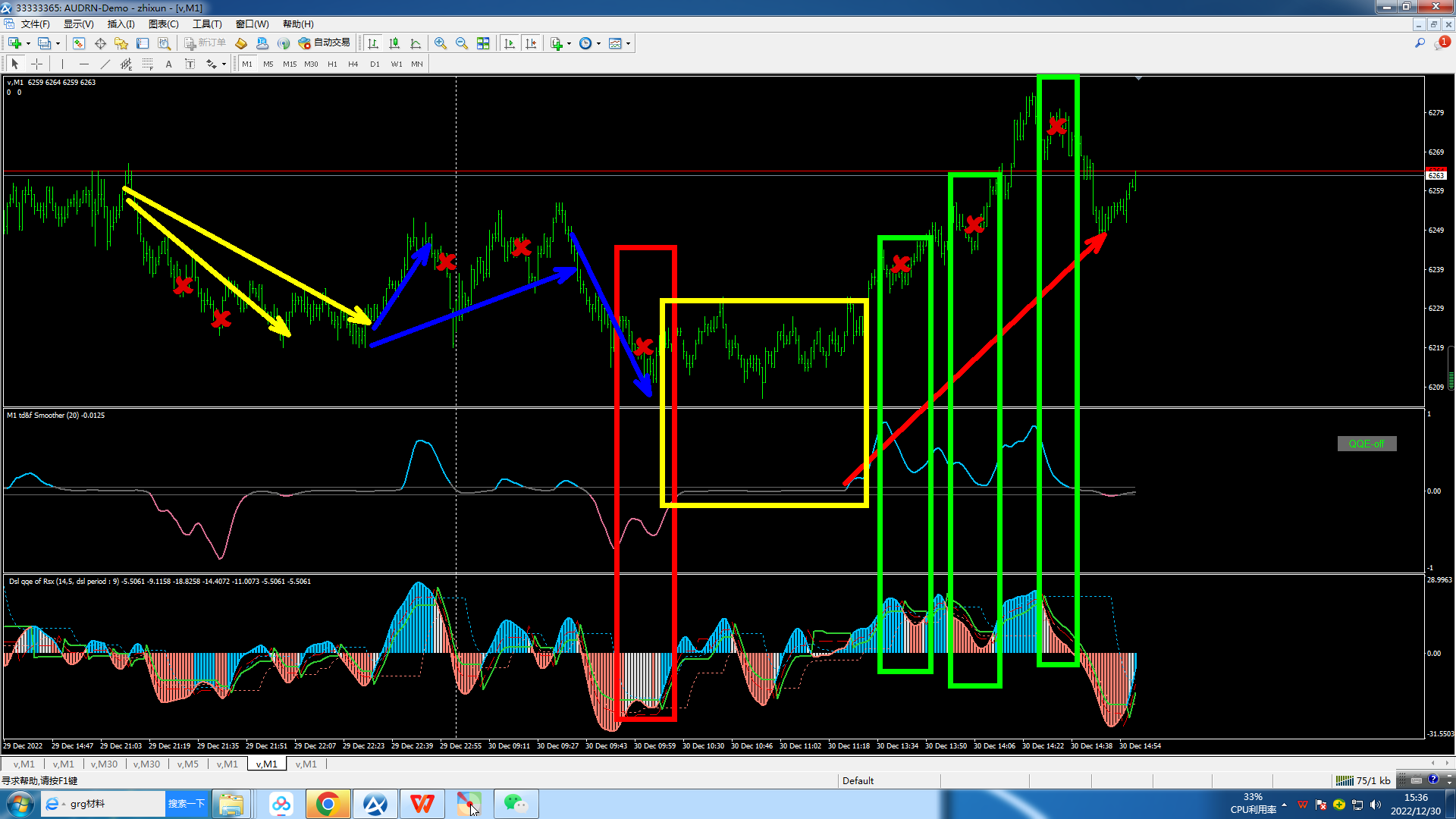
Task: Click the zoom out magnifier icon
Action: click(461, 43)
